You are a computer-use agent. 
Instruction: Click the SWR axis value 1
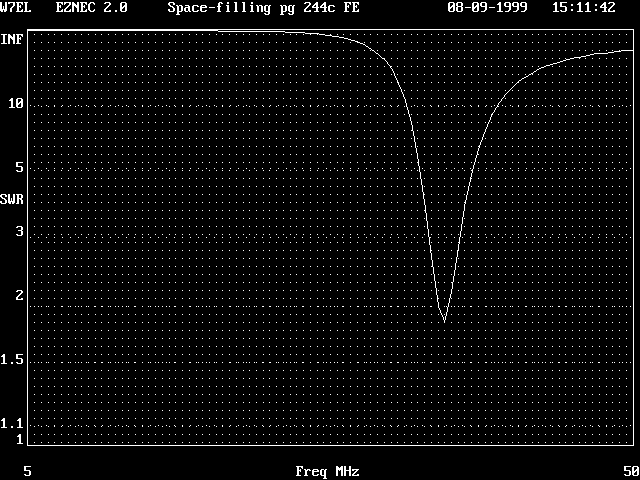coord(20,440)
